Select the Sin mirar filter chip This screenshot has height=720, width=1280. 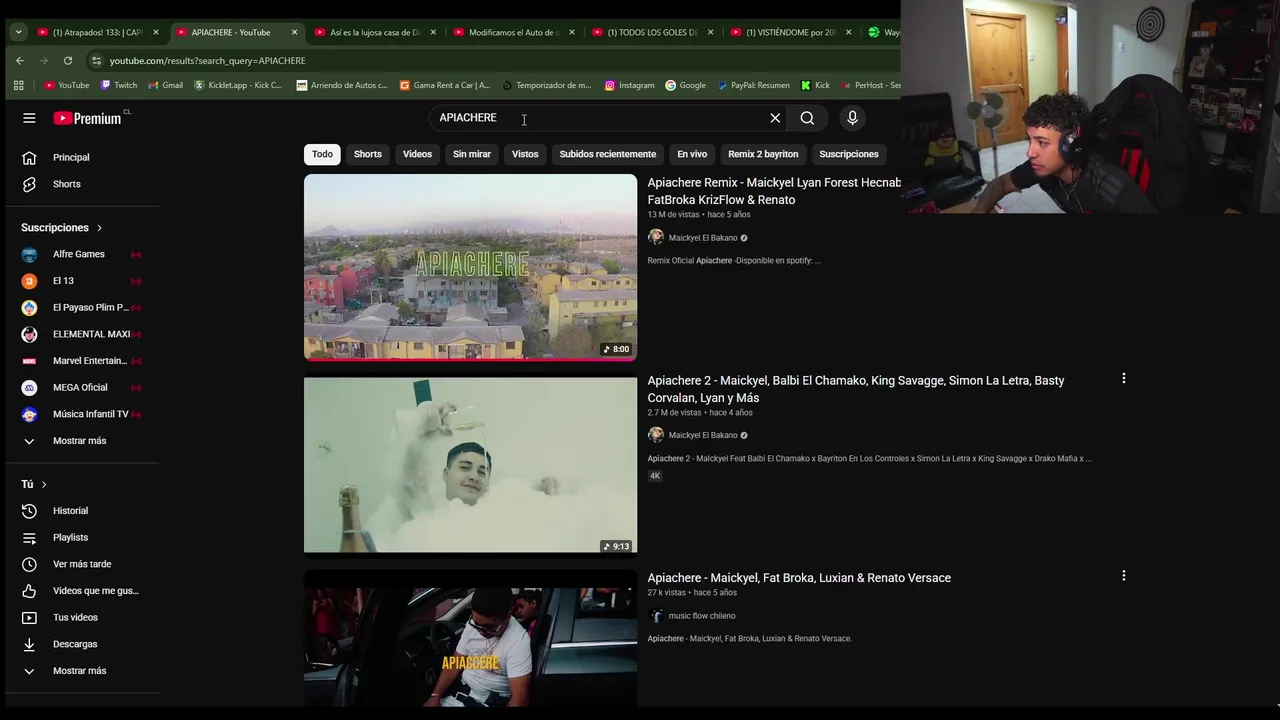[472, 154]
